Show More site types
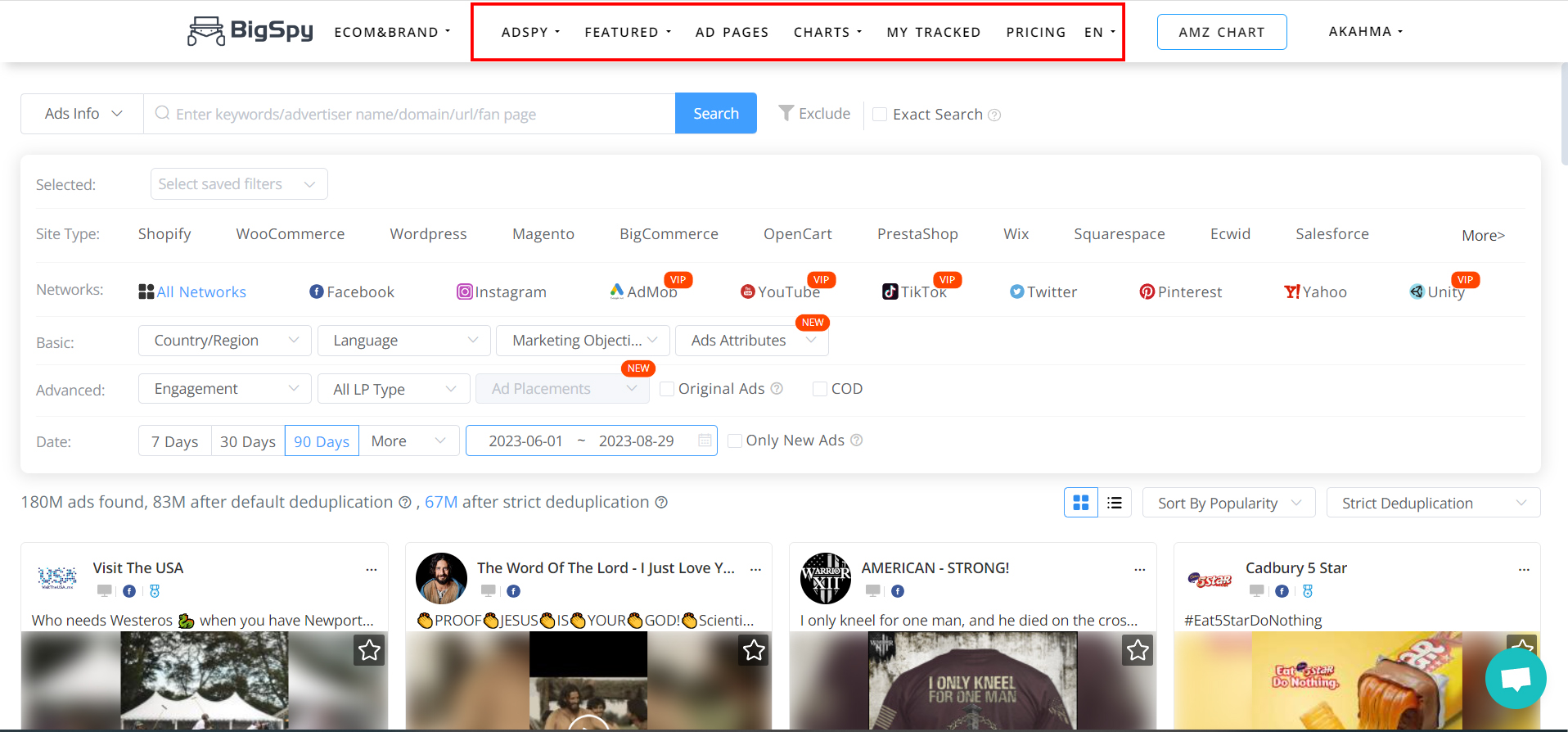The height and width of the screenshot is (732, 1568). coord(1483,235)
